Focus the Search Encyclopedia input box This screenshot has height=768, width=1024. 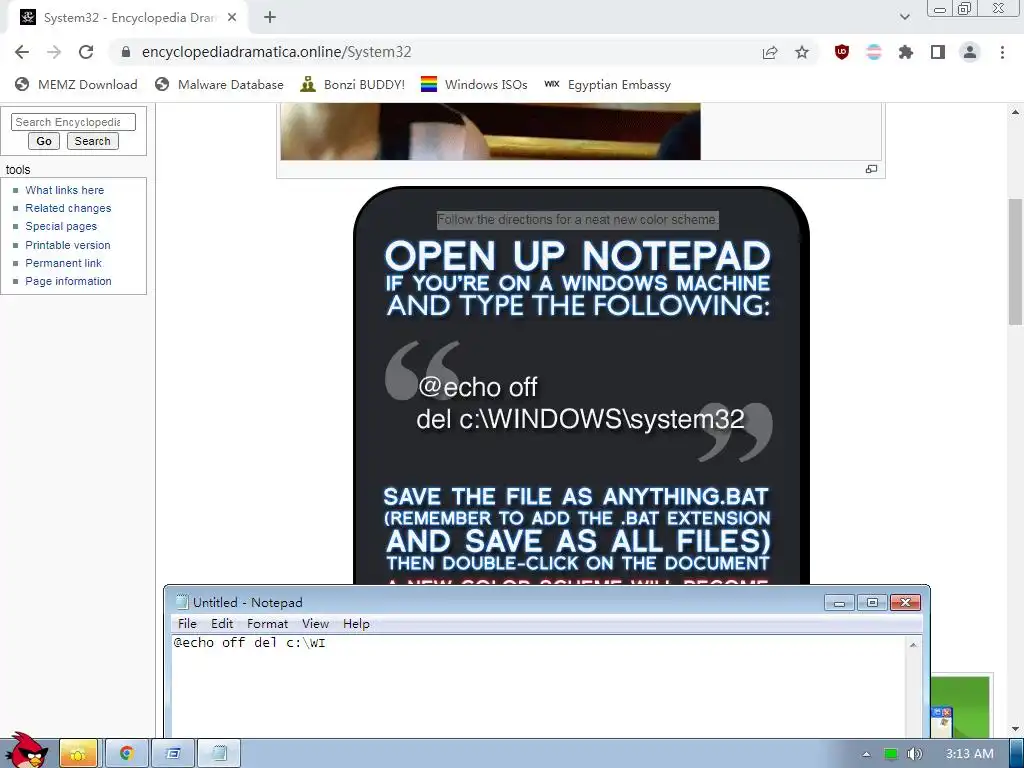click(x=73, y=122)
